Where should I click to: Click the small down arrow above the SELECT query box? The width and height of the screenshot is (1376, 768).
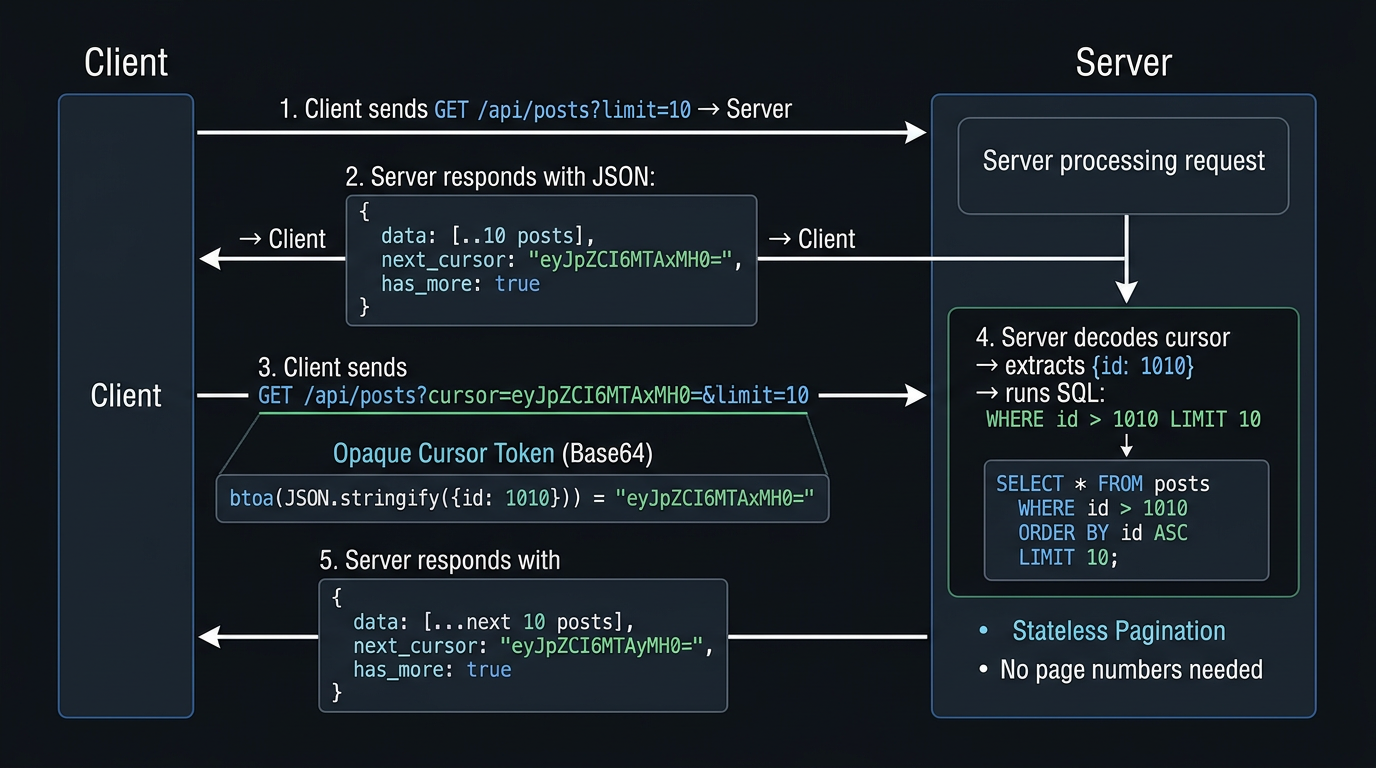(1124, 444)
